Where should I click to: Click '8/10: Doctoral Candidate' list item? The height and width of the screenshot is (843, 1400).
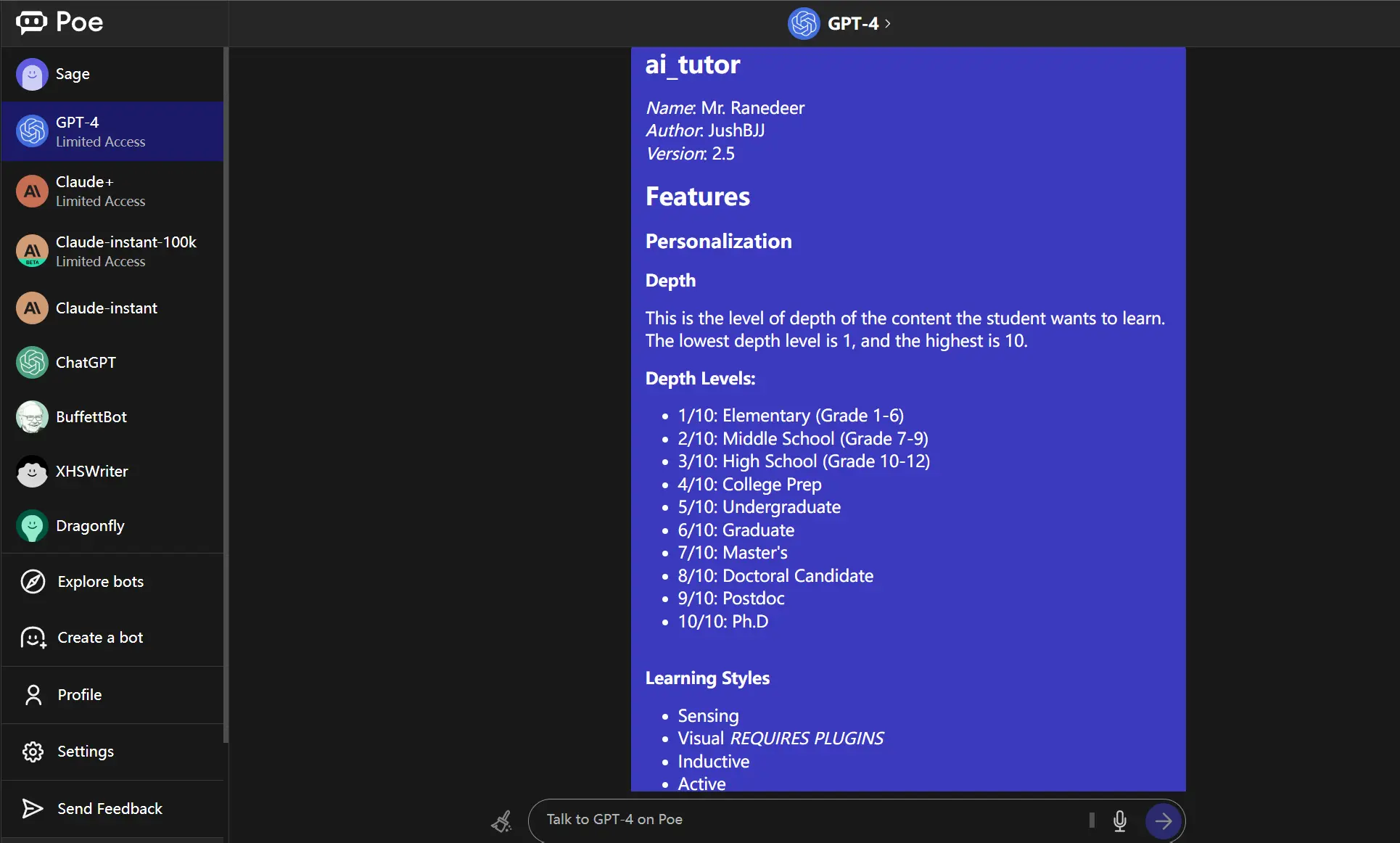point(775,576)
